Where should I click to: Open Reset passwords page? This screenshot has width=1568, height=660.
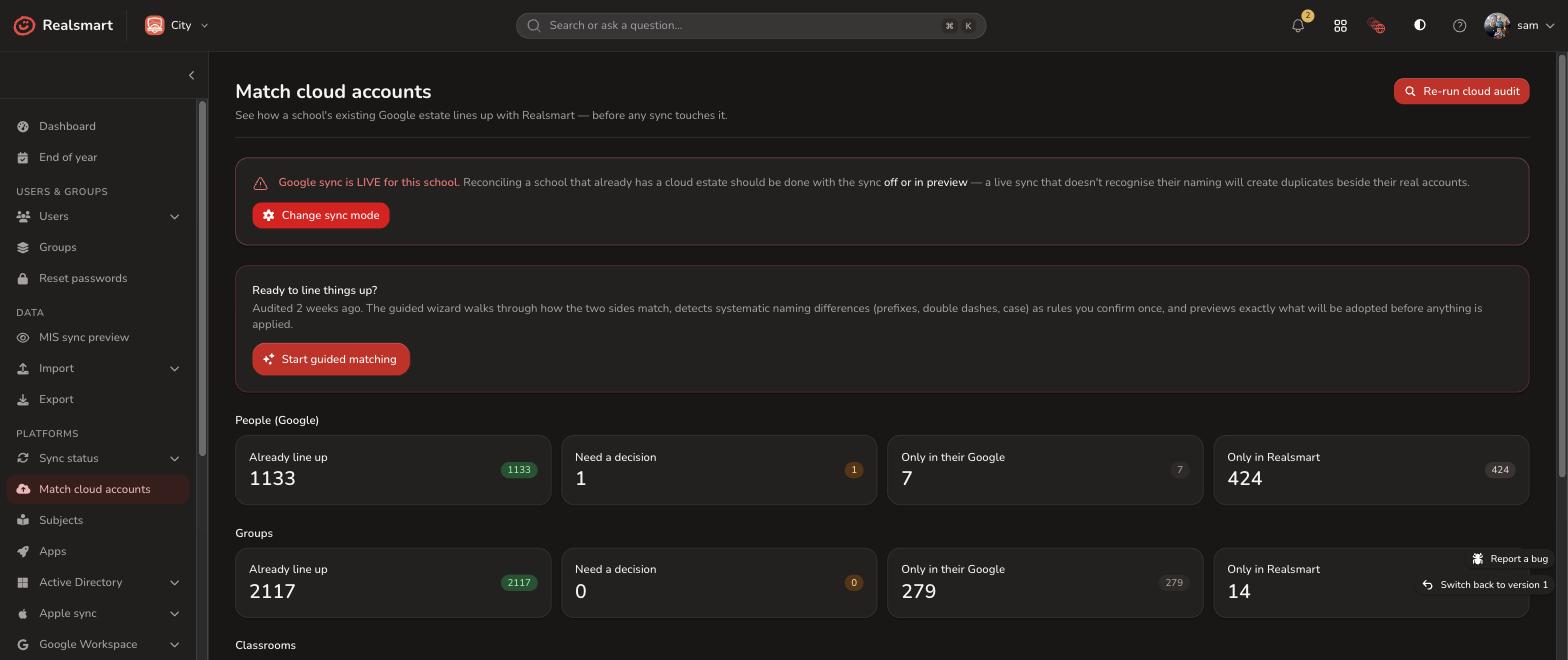point(97,278)
